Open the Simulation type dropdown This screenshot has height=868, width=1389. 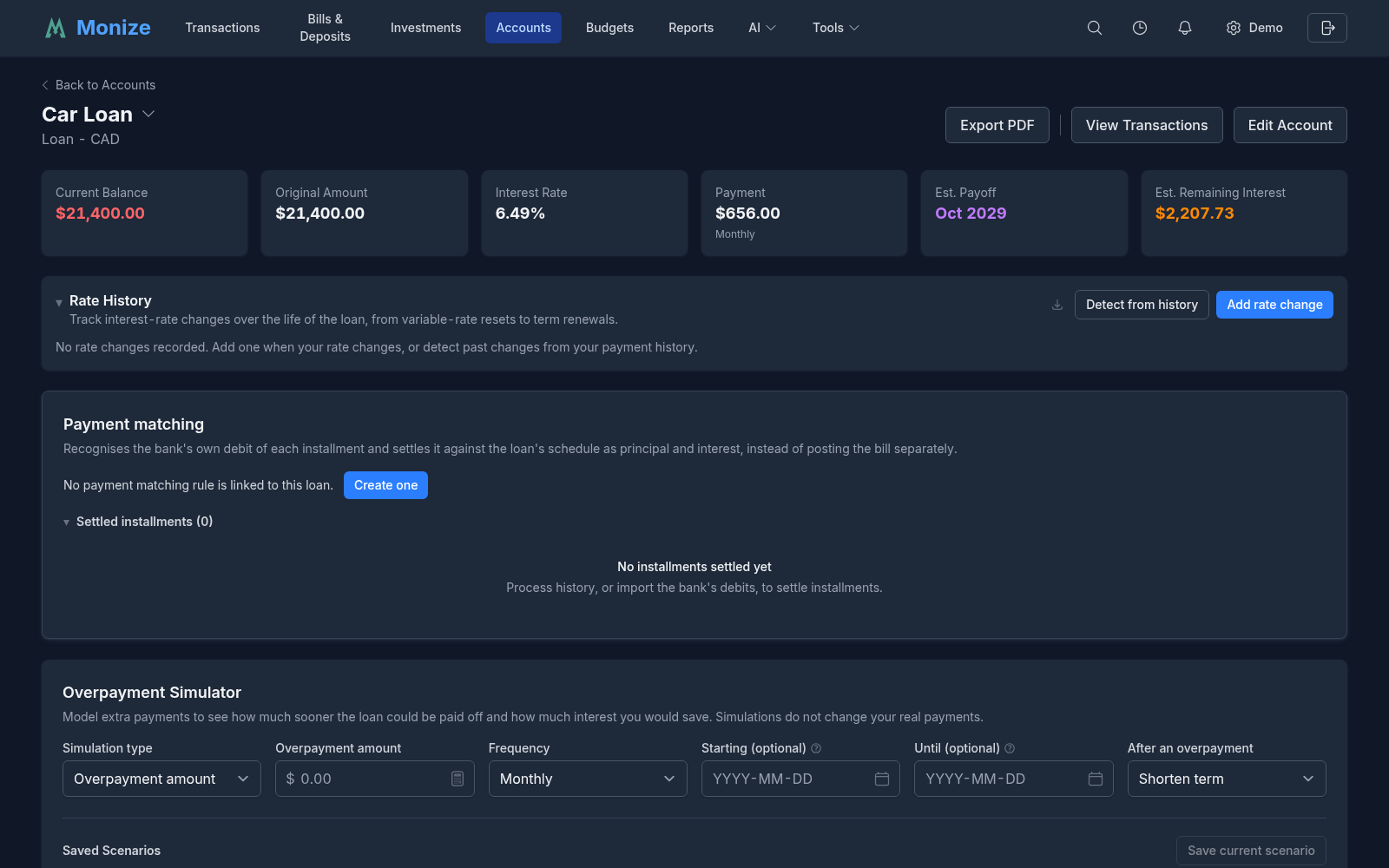[x=161, y=779]
